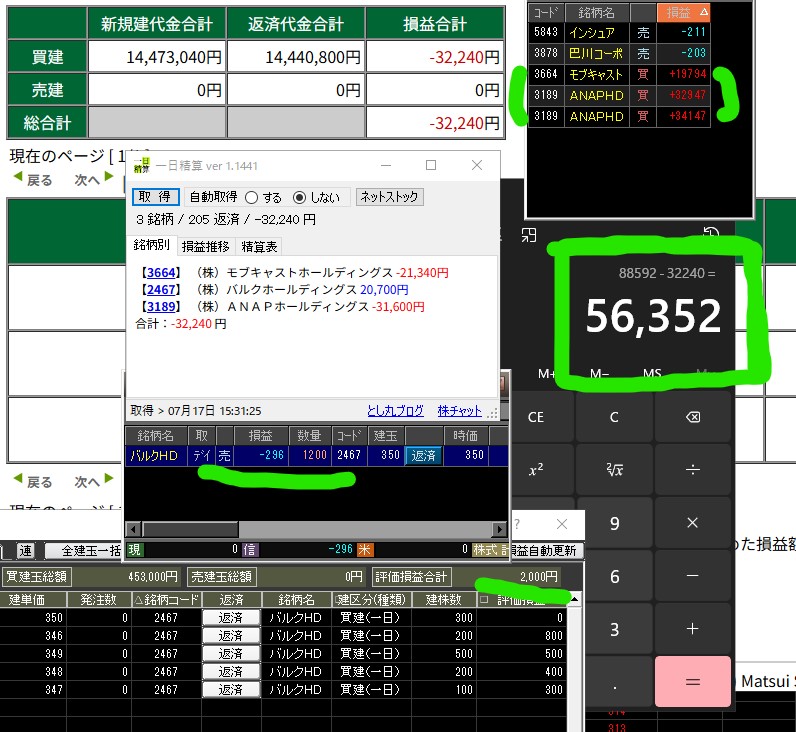Click the 建単価 column header
796x732 pixels.
point(33,600)
